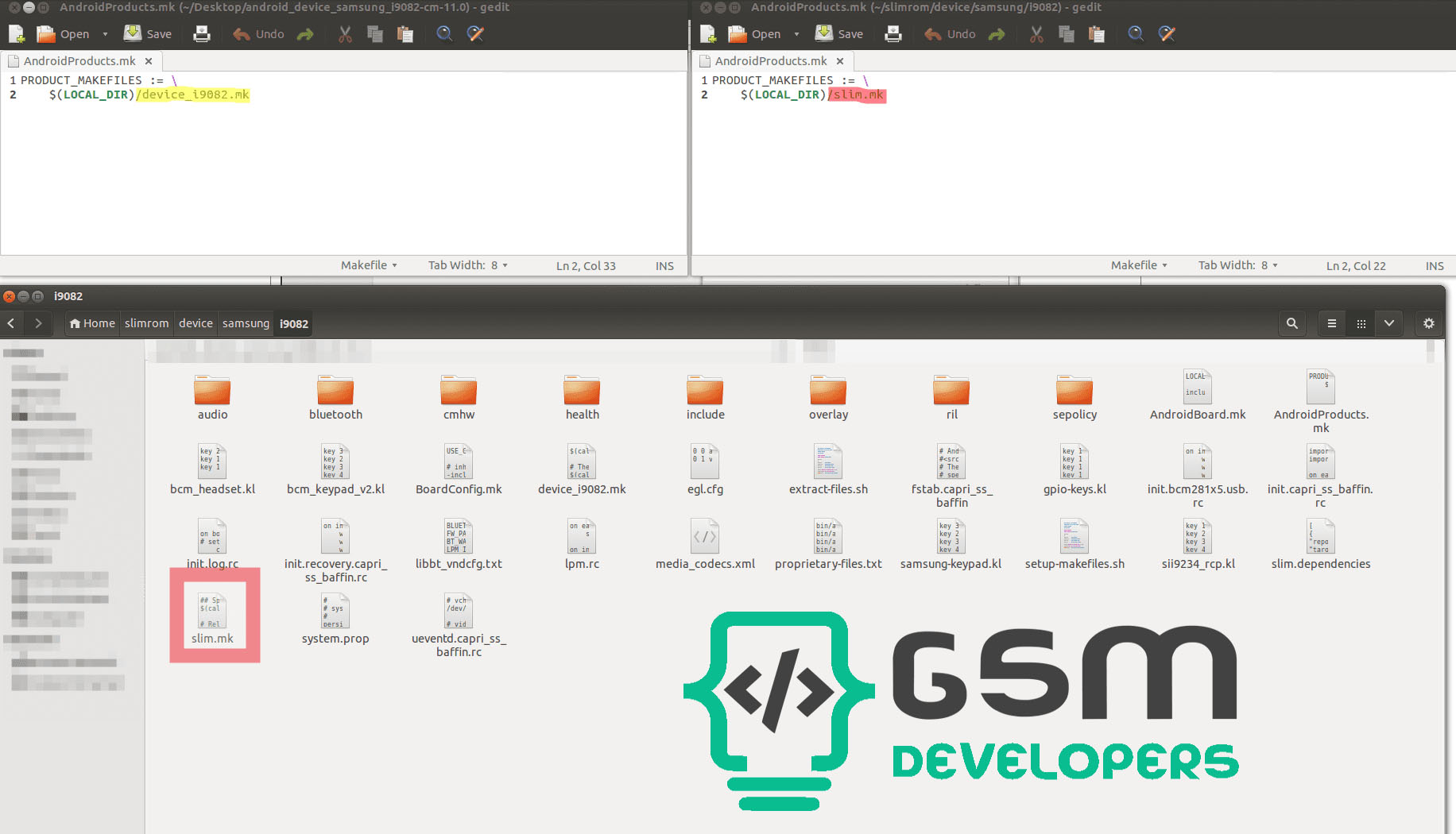Click New document icon in left gedit window
Screen dimensions: 1456x834
(x=17, y=34)
